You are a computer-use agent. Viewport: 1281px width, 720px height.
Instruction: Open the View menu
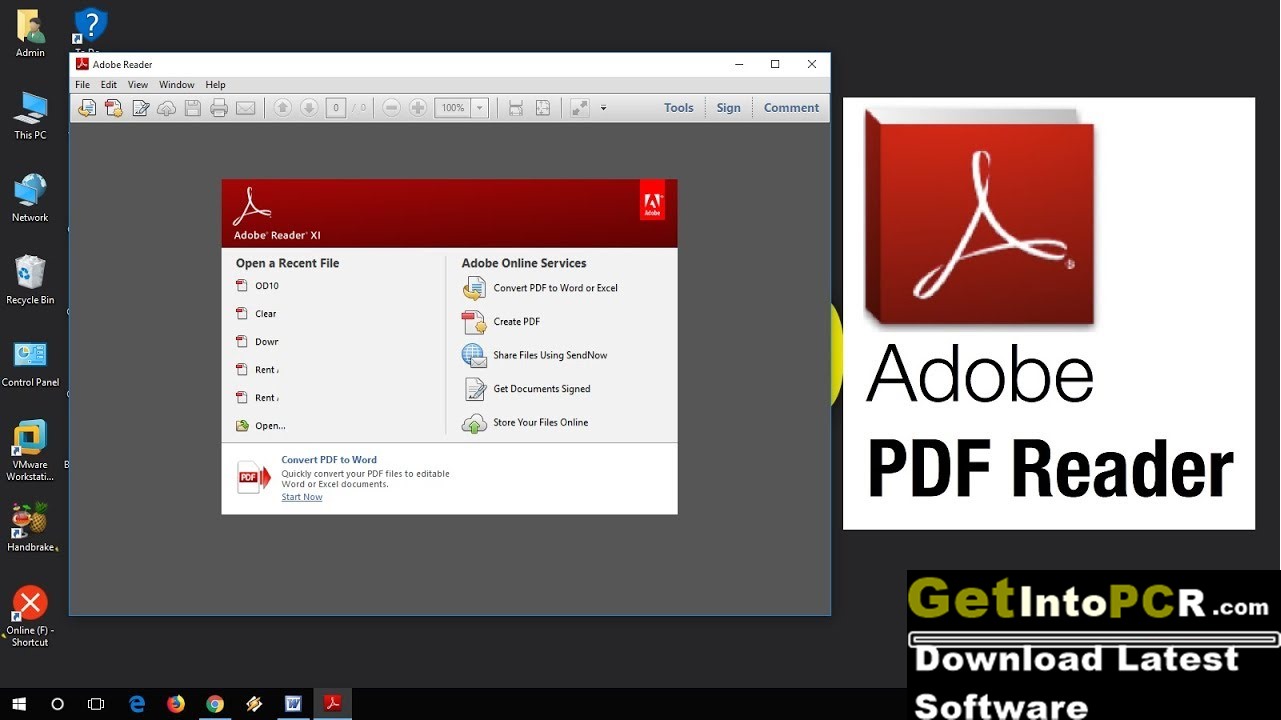click(138, 85)
